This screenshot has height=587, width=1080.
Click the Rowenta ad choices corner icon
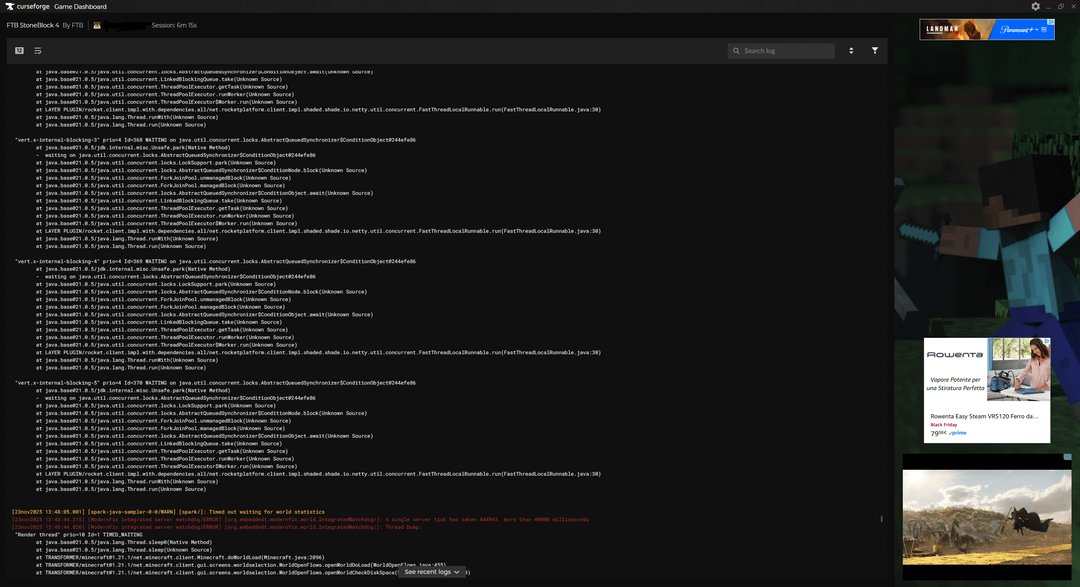(x=1046, y=341)
